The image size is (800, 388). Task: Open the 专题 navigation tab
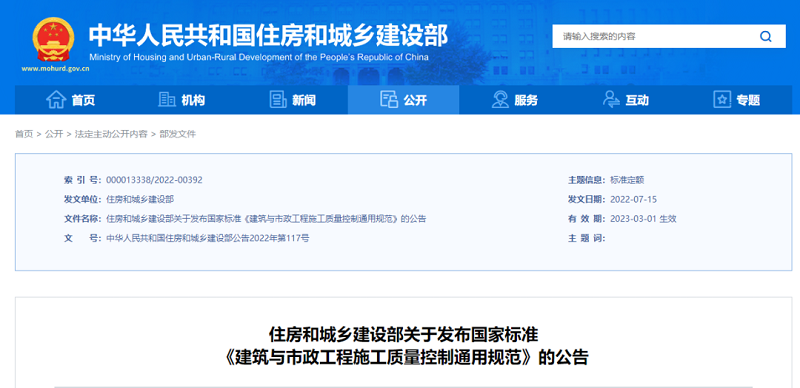737,100
